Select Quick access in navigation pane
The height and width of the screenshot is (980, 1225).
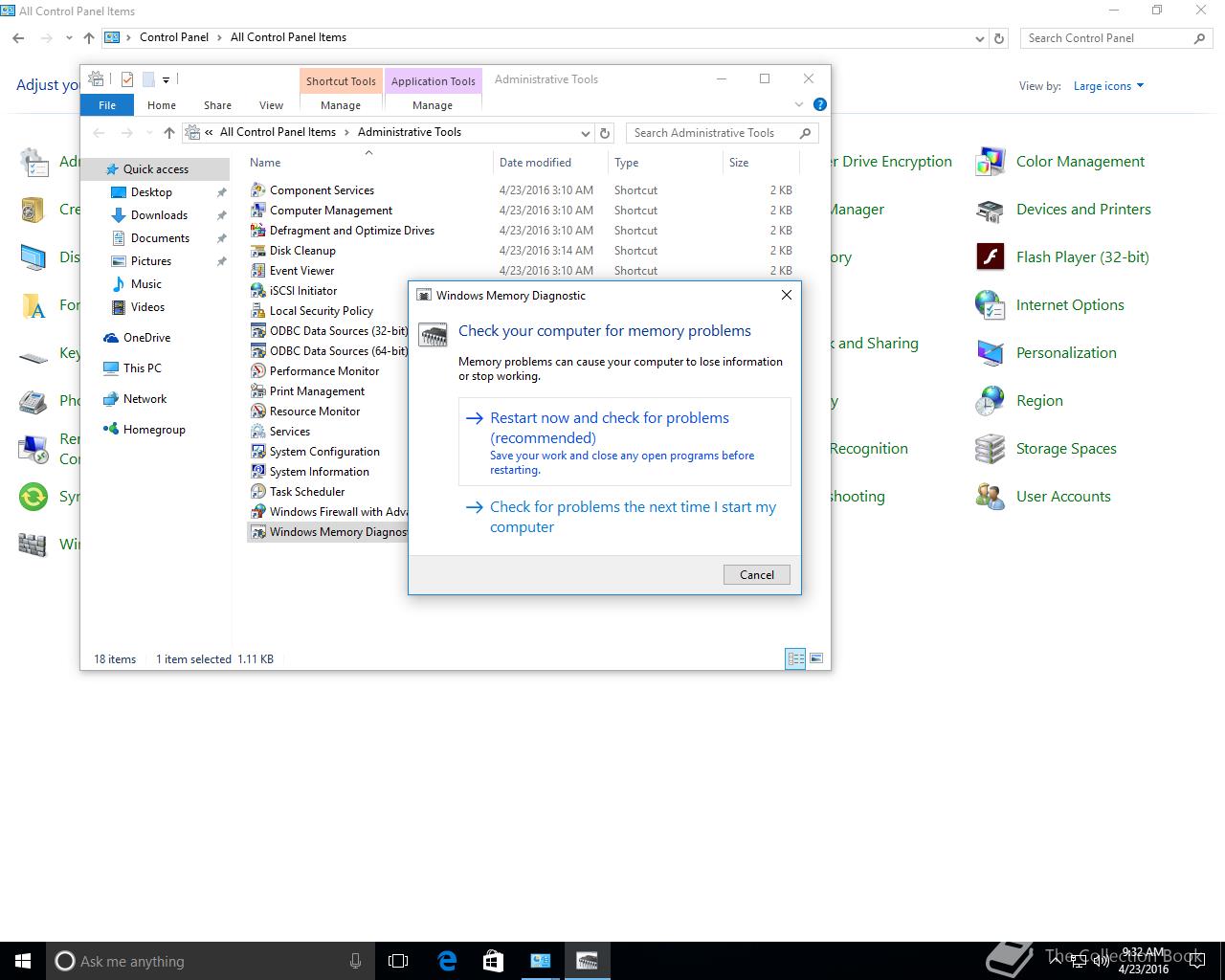(x=156, y=169)
